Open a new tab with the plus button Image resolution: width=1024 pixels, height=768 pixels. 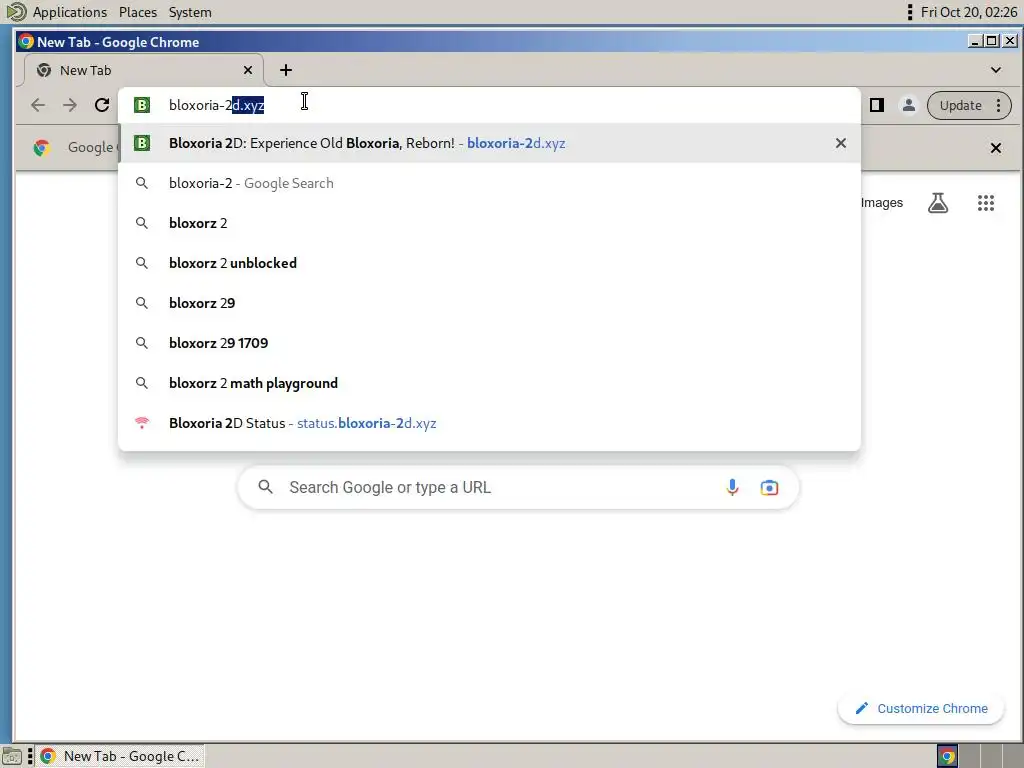click(x=286, y=70)
